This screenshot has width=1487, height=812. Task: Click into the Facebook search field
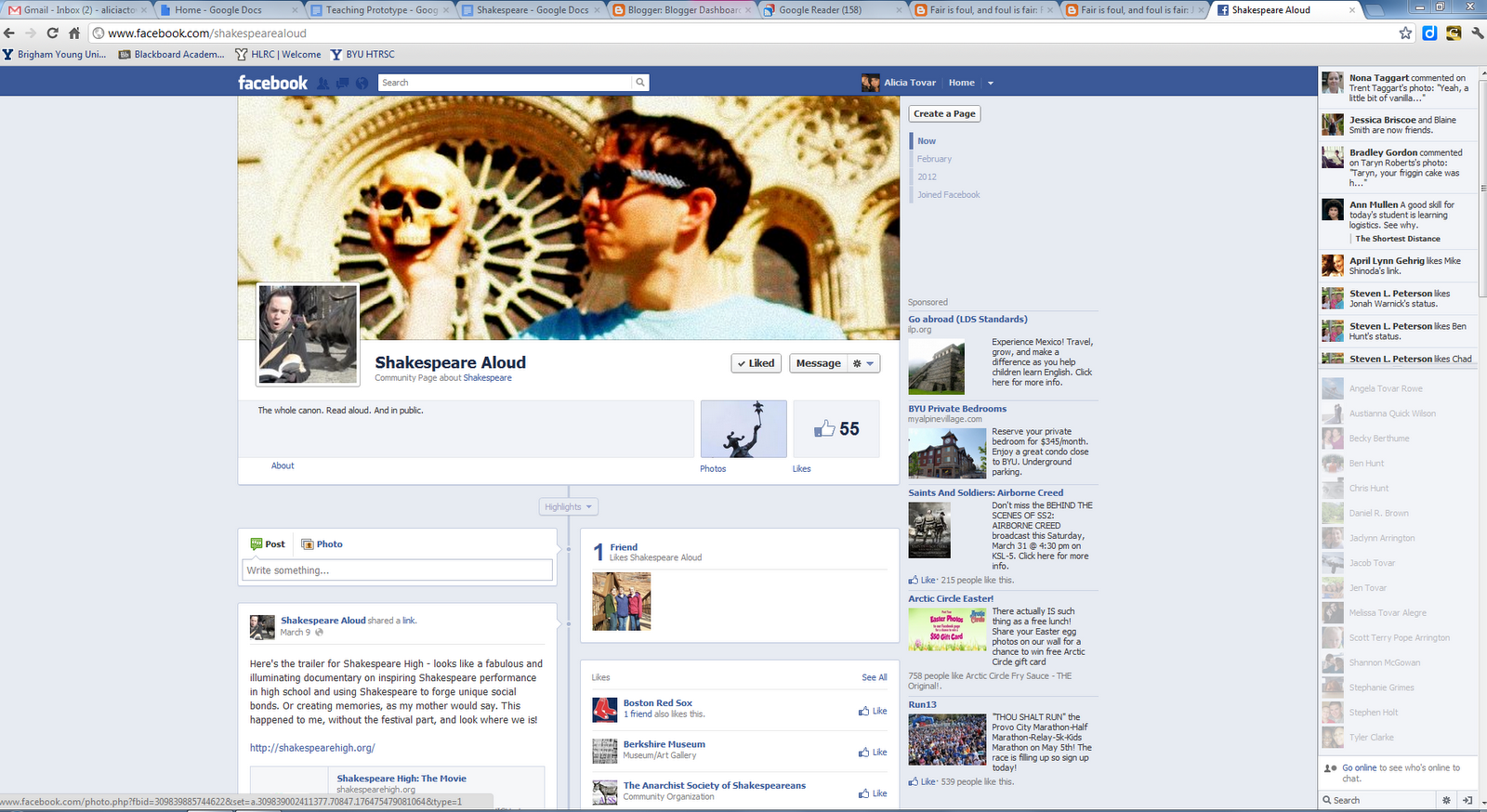click(x=506, y=83)
